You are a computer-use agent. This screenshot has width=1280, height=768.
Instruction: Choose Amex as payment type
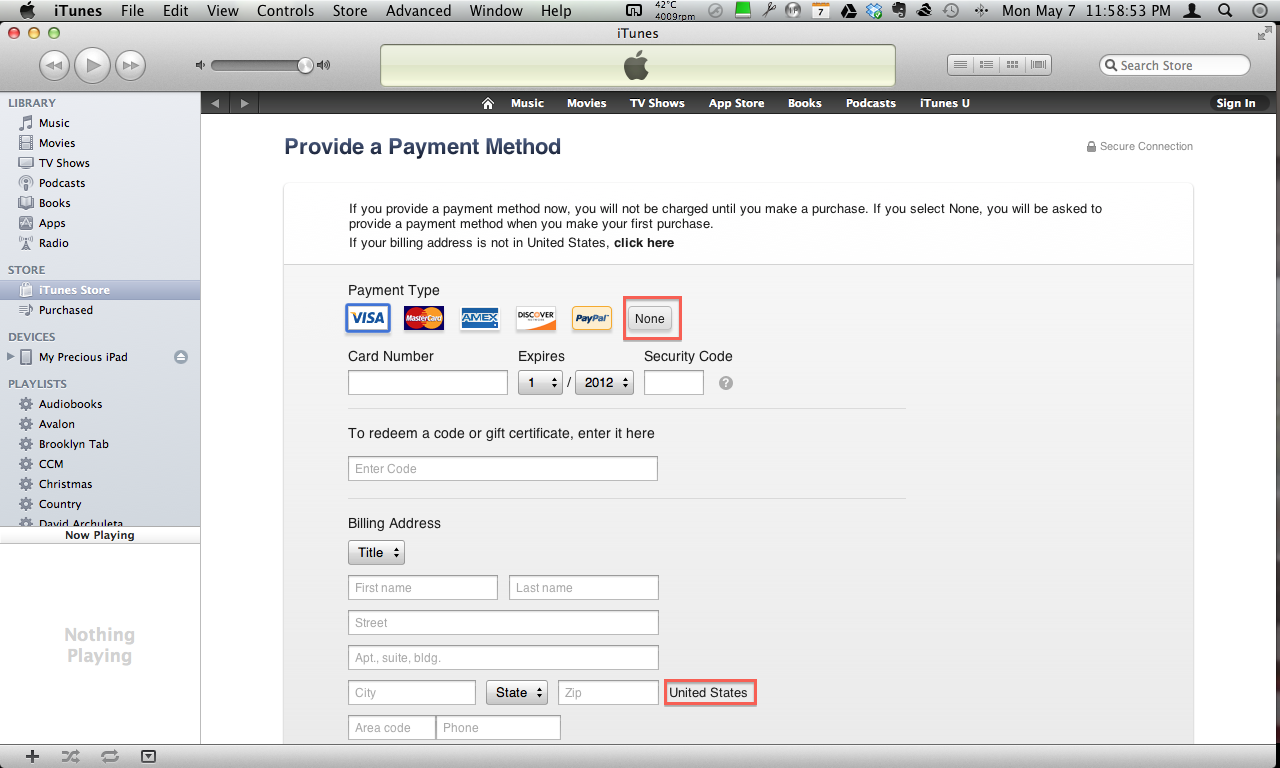480,318
